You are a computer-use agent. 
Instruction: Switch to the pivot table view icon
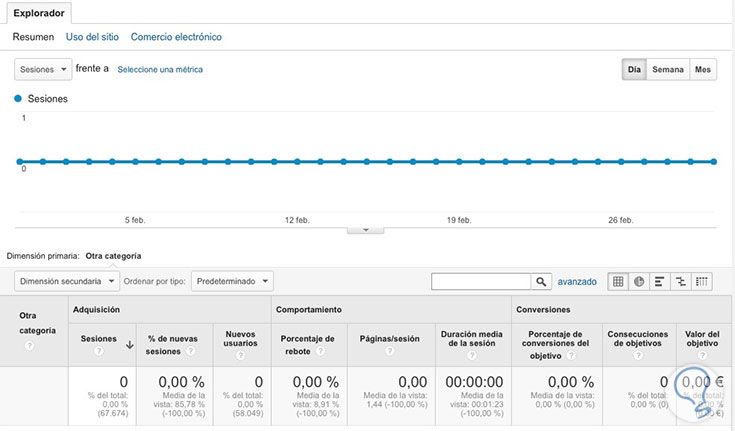coord(702,282)
